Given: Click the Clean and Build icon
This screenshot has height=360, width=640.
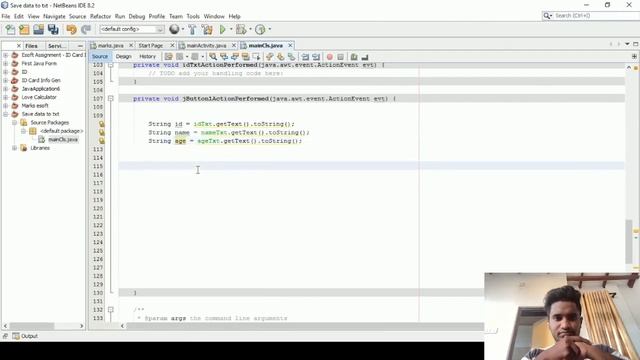Looking at the screenshot, I should pos(207,29).
